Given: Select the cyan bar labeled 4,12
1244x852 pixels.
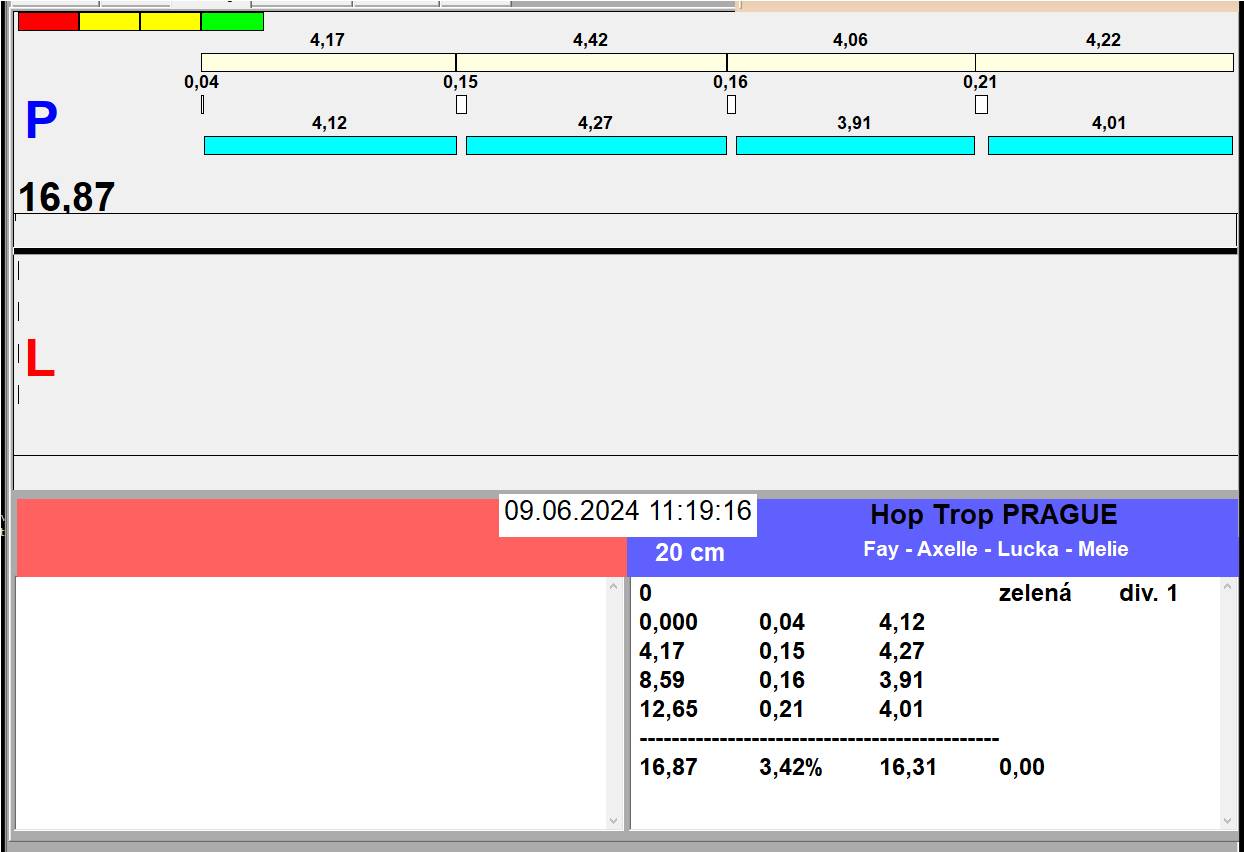Looking at the screenshot, I should click(x=330, y=146).
